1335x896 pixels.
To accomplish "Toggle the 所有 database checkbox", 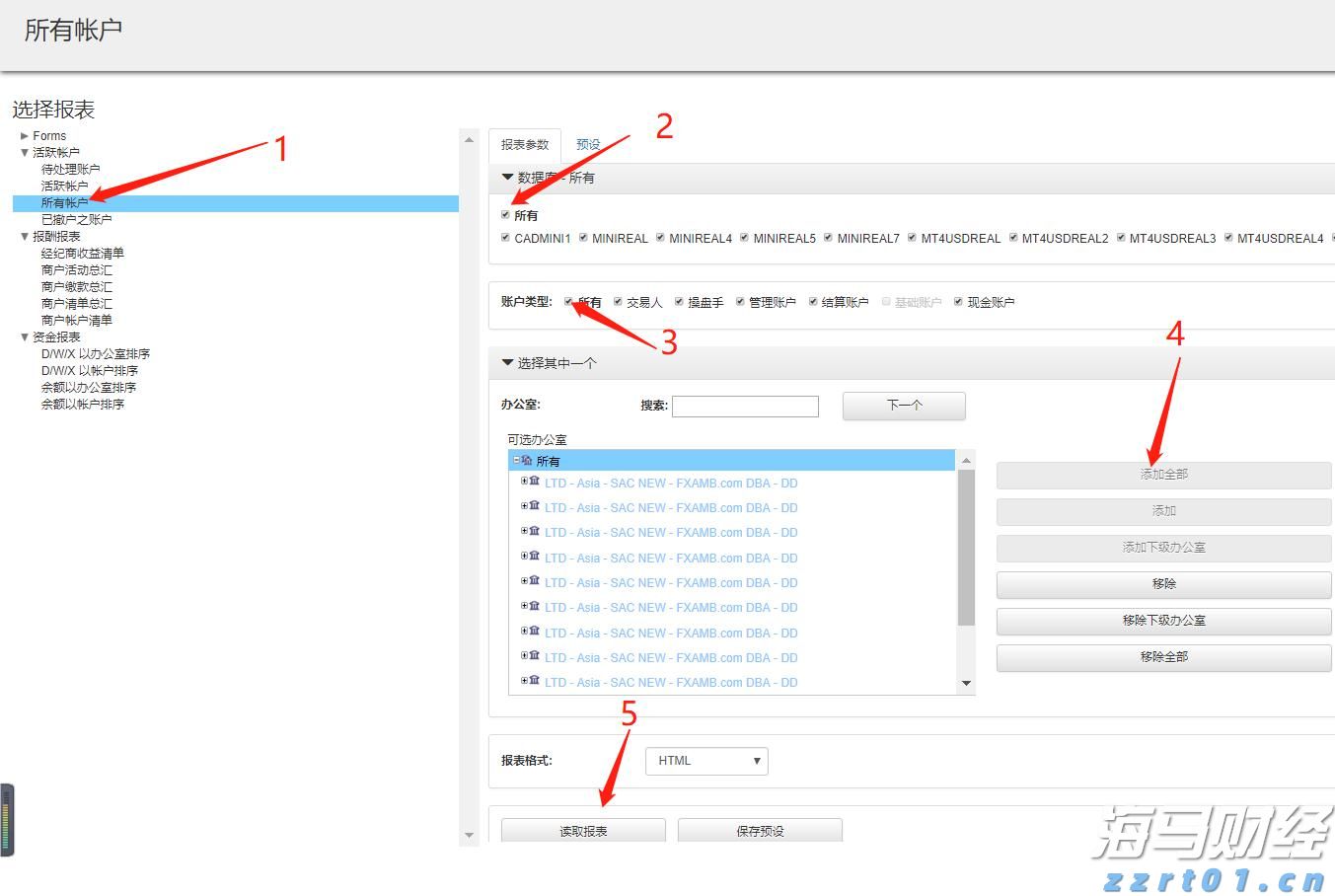I will click(505, 215).
